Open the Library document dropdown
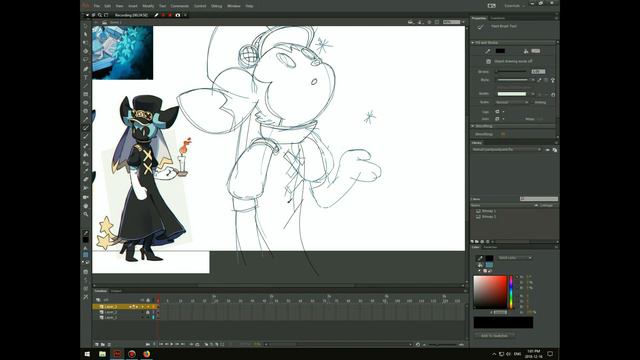Image resolution: width=640 pixels, height=360 pixels. click(507, 149)
